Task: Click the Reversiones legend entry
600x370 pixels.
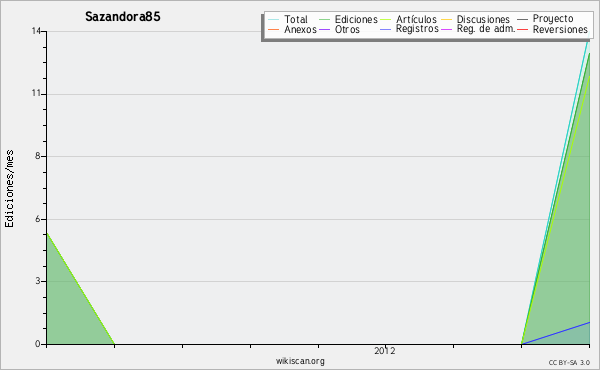Action: click(x=553, y=29)
